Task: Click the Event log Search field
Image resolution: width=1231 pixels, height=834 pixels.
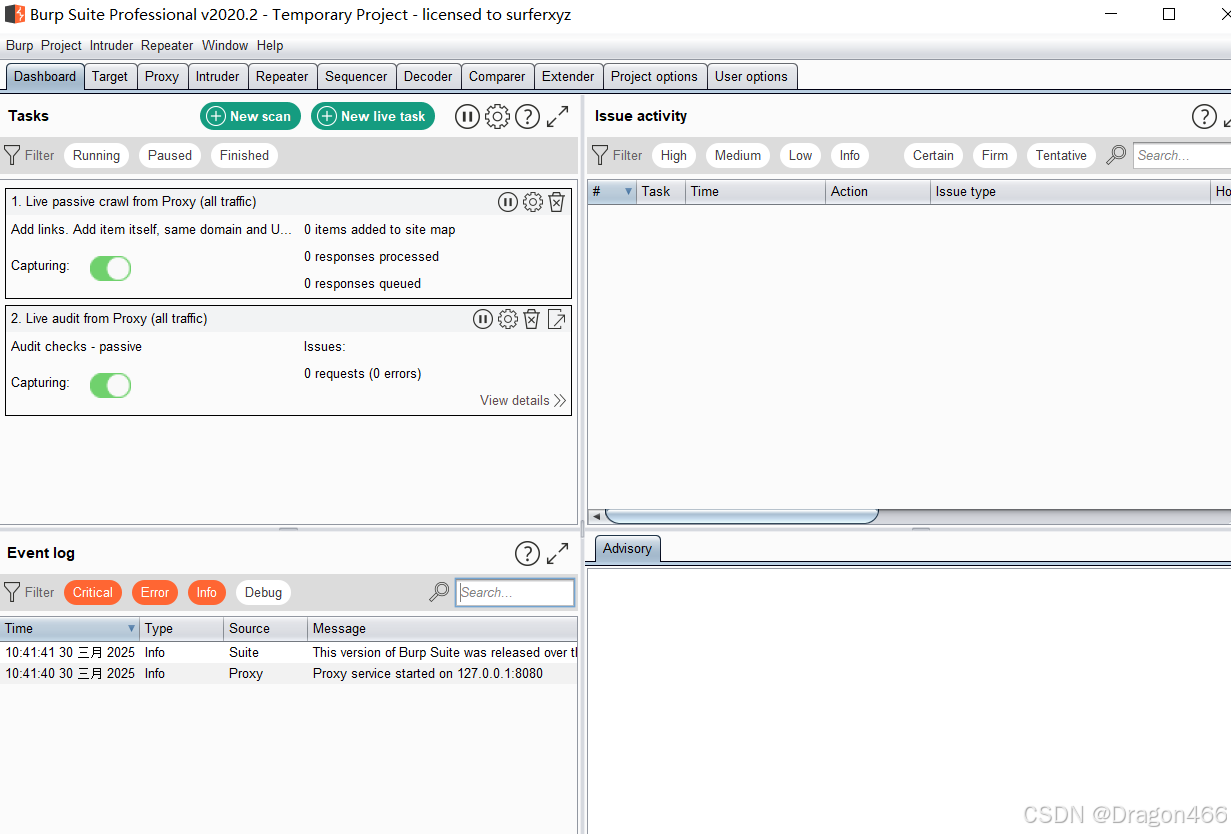Action: 515,592
